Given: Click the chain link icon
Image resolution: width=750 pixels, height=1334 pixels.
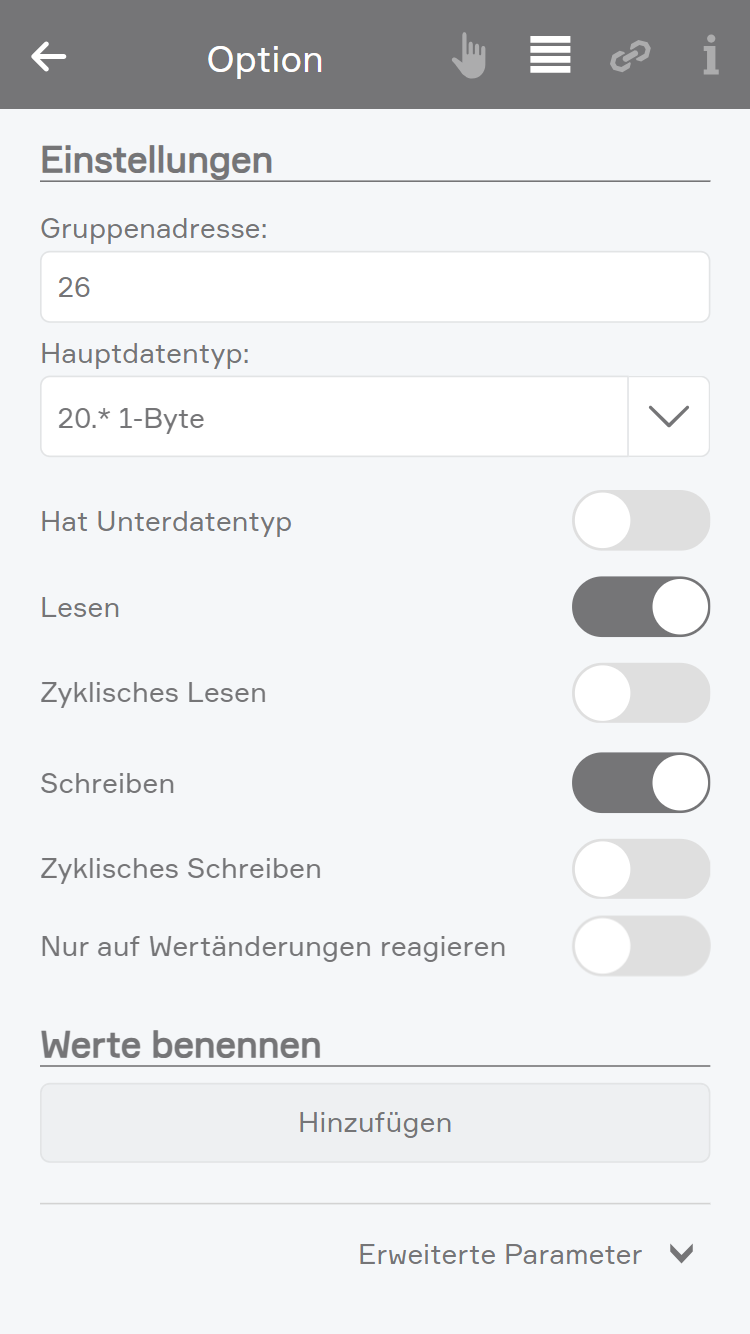Looking at the screenshot, I should point(630,57).
